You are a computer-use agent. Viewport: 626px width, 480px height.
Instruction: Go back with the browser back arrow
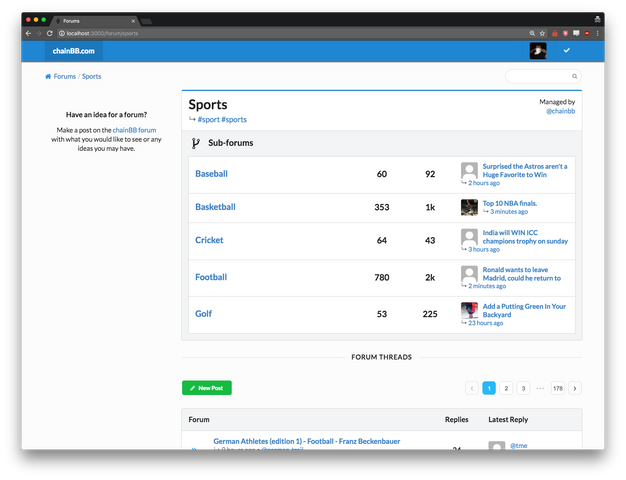28,34
